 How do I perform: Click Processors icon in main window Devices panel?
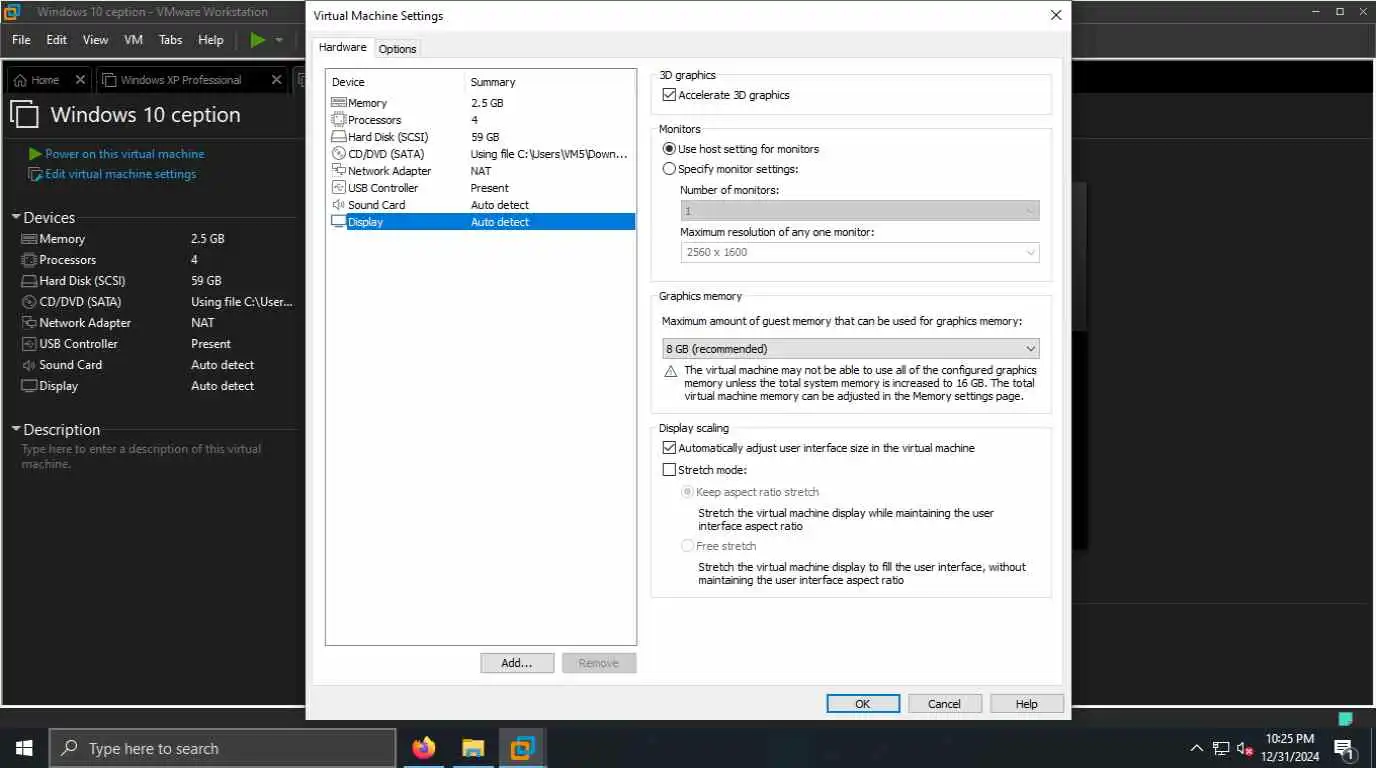click(x=29, y=260)
